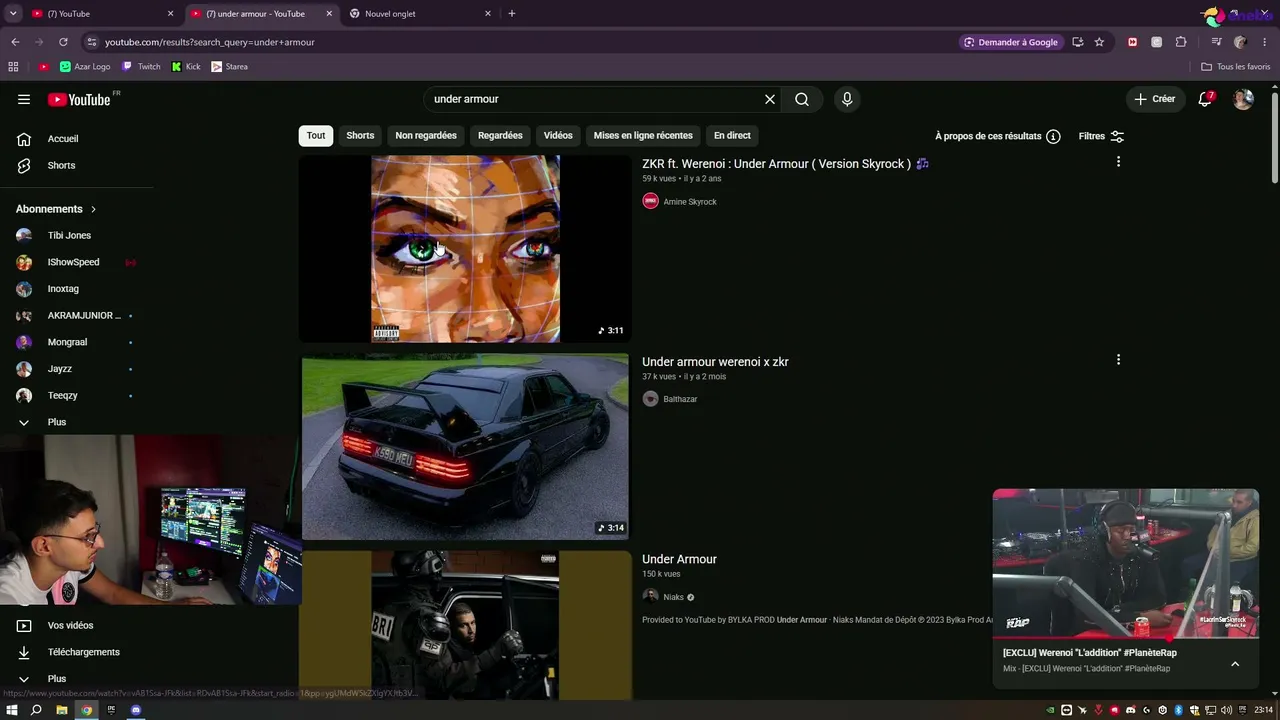This screenshot has width=1280, height=720.
Task: Open the Chrome extensions puzzle icon
Action: point(1181,42)
